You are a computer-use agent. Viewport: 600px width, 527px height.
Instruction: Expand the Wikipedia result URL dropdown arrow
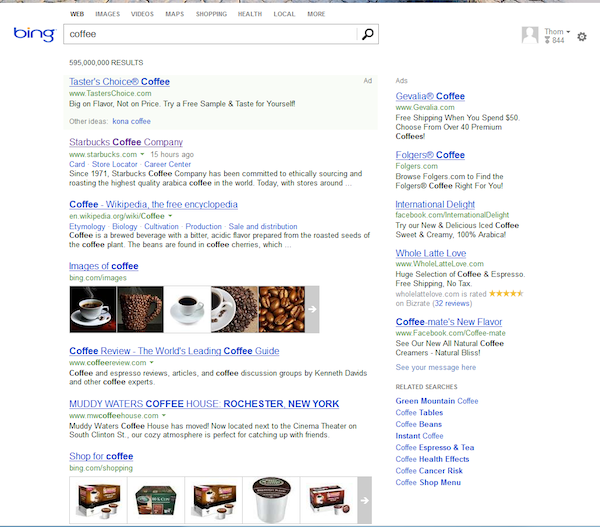[170, 216]
